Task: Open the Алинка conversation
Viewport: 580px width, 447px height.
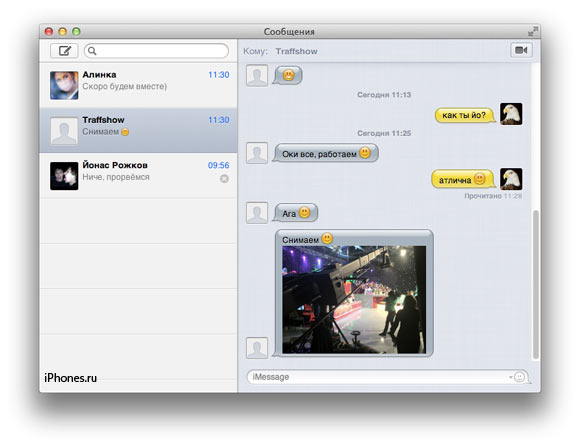Action: (138, 85)
